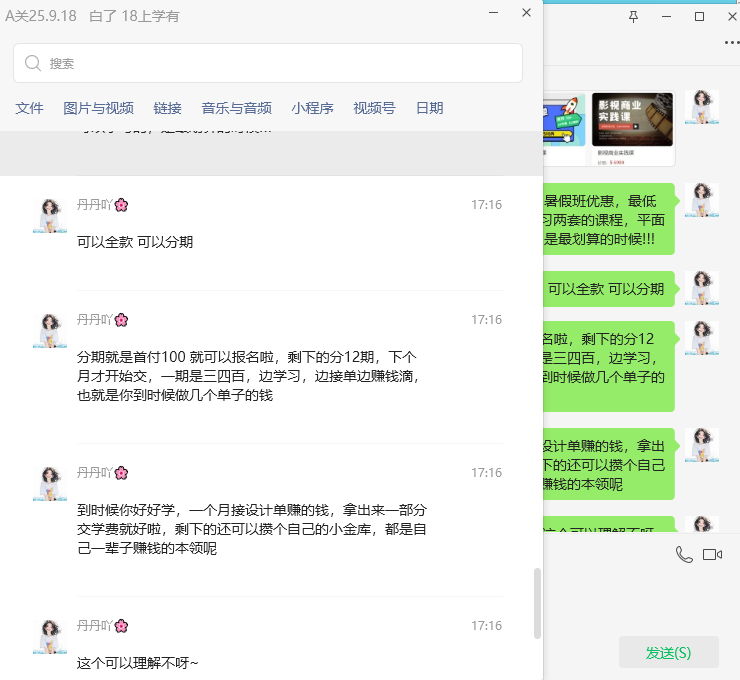The image size is (740, 680).
Task: Open the 图片与视频 filter tab
Action: click(x=98, y=108)
